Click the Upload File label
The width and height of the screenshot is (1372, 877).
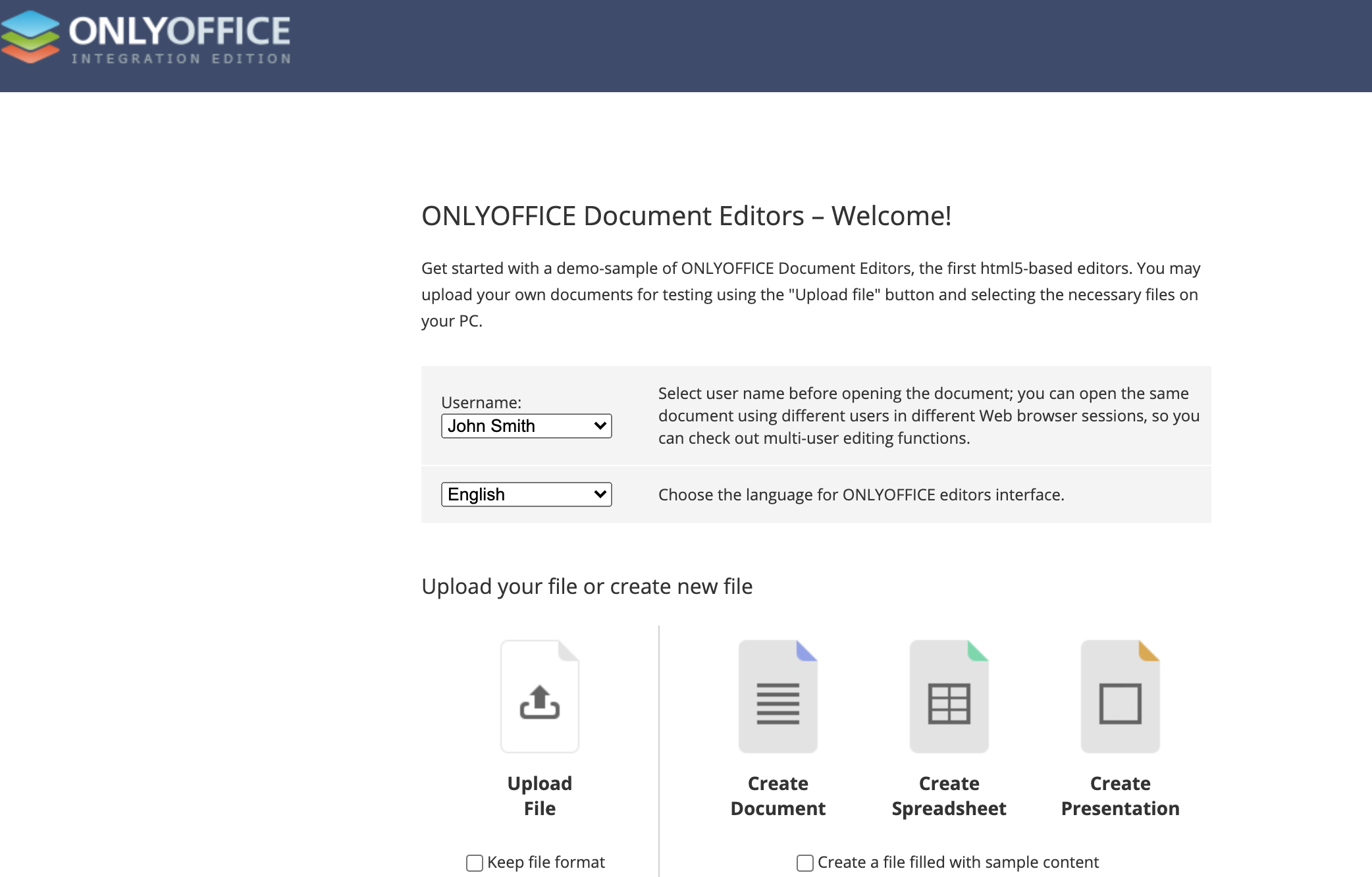point(539,795)
